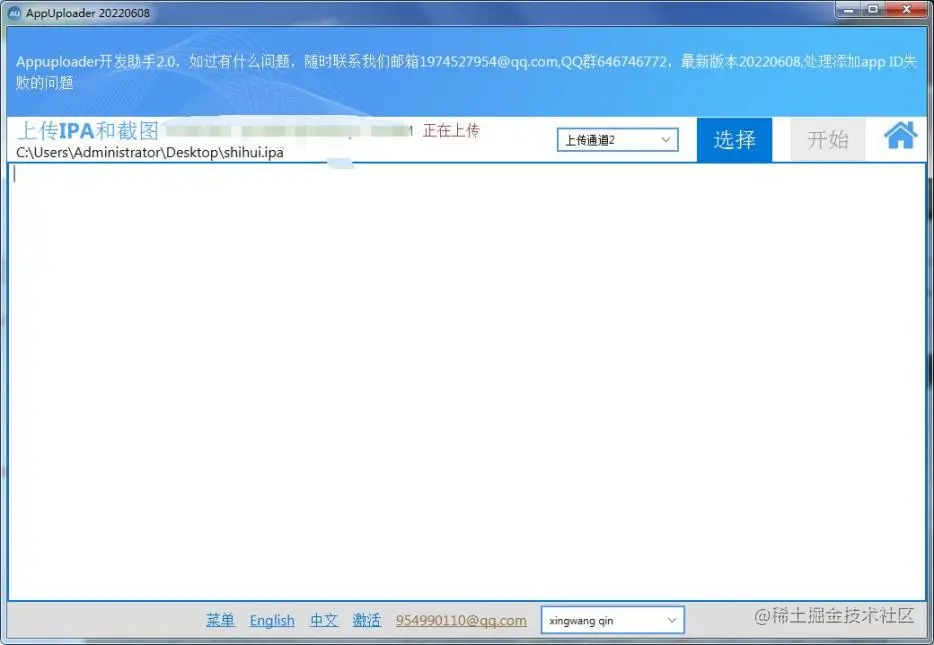The height and width of the screenshot is (645, 934).
Task: Click the Home icon
Action: pyautogui.click(x=899, y=136)
